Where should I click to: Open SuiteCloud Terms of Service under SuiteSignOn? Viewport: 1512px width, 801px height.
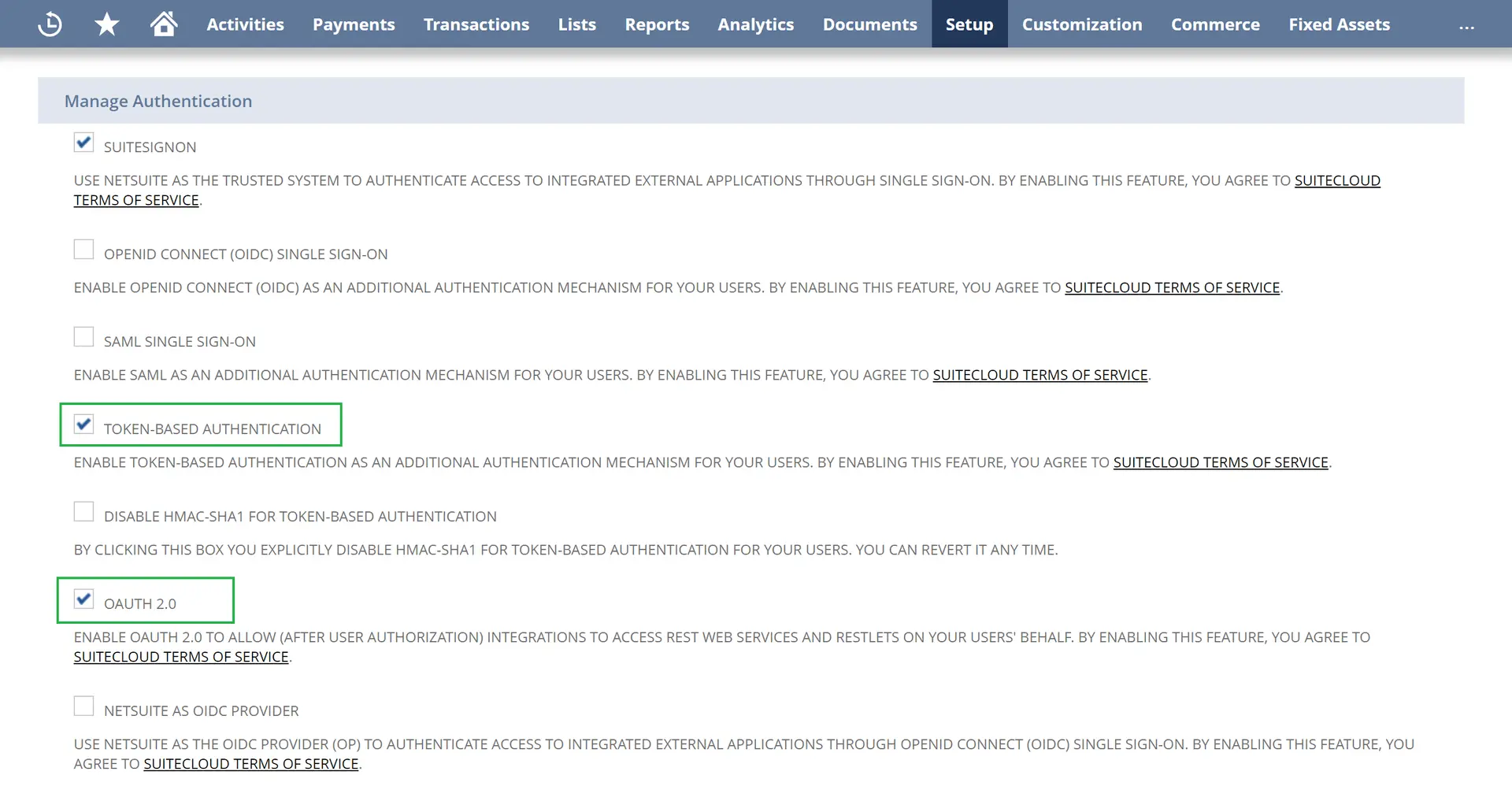click(x=1337, y=180)
